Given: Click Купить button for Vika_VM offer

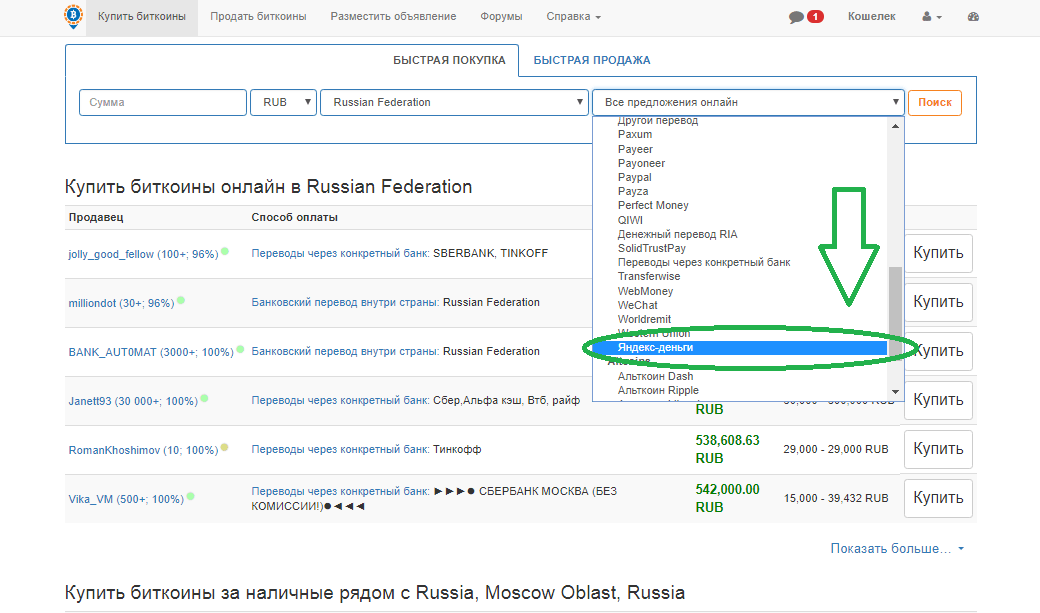Looking at the screenshot, I should pyautogui.click(x=937, y=498).
